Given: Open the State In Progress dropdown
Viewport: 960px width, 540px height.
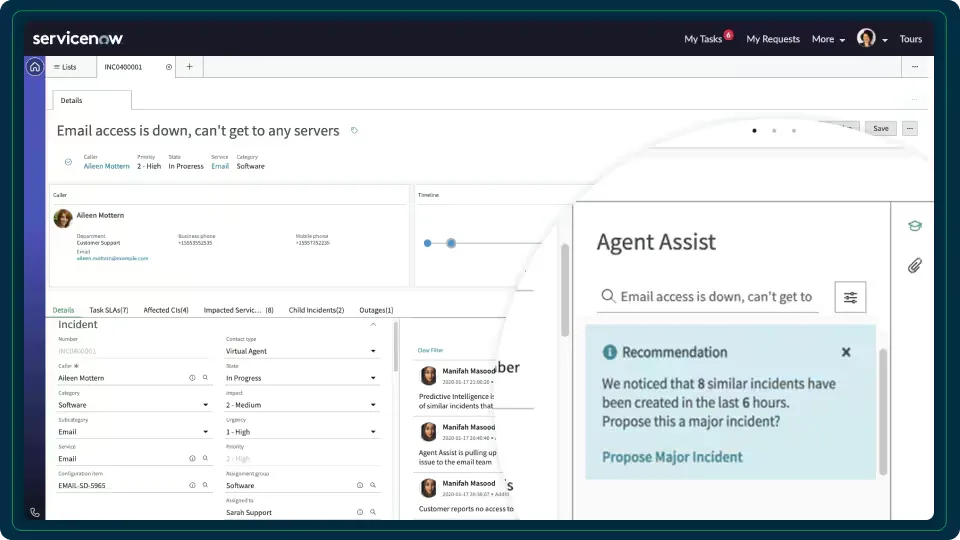Looking at the screenshot, I should (301, 378).
